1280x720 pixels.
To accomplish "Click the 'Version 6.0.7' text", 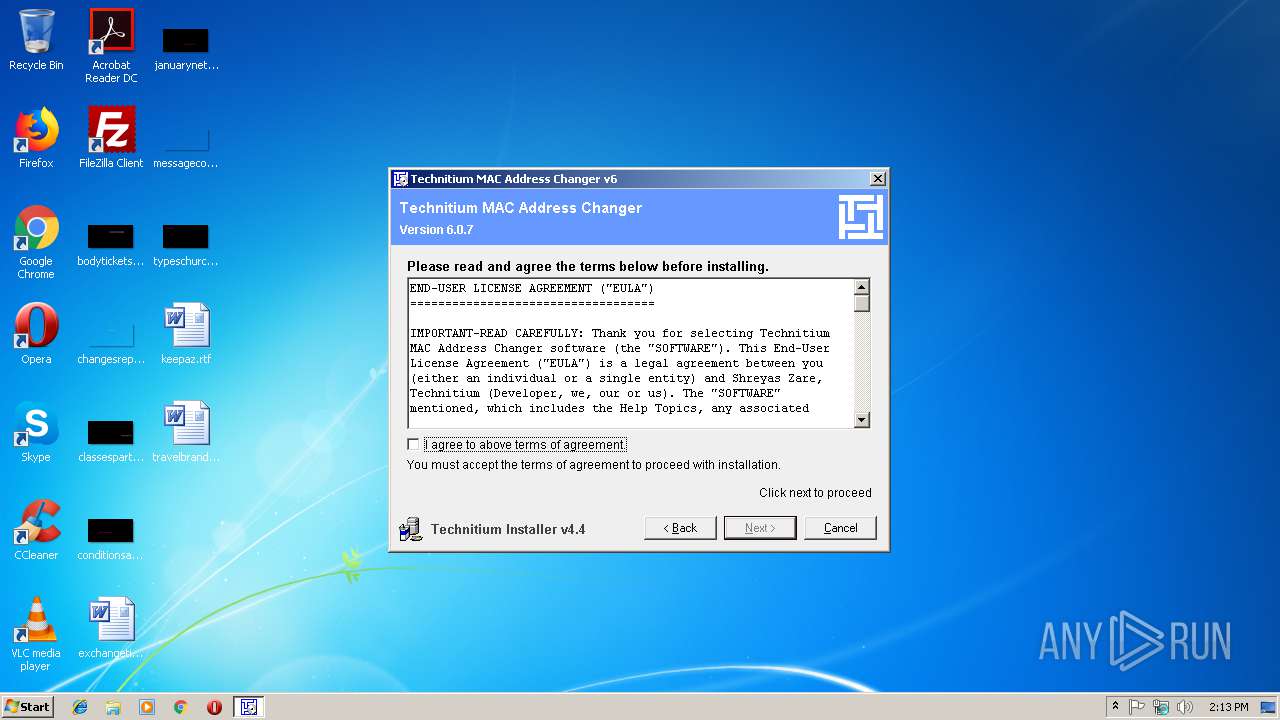I will [436, 230].
